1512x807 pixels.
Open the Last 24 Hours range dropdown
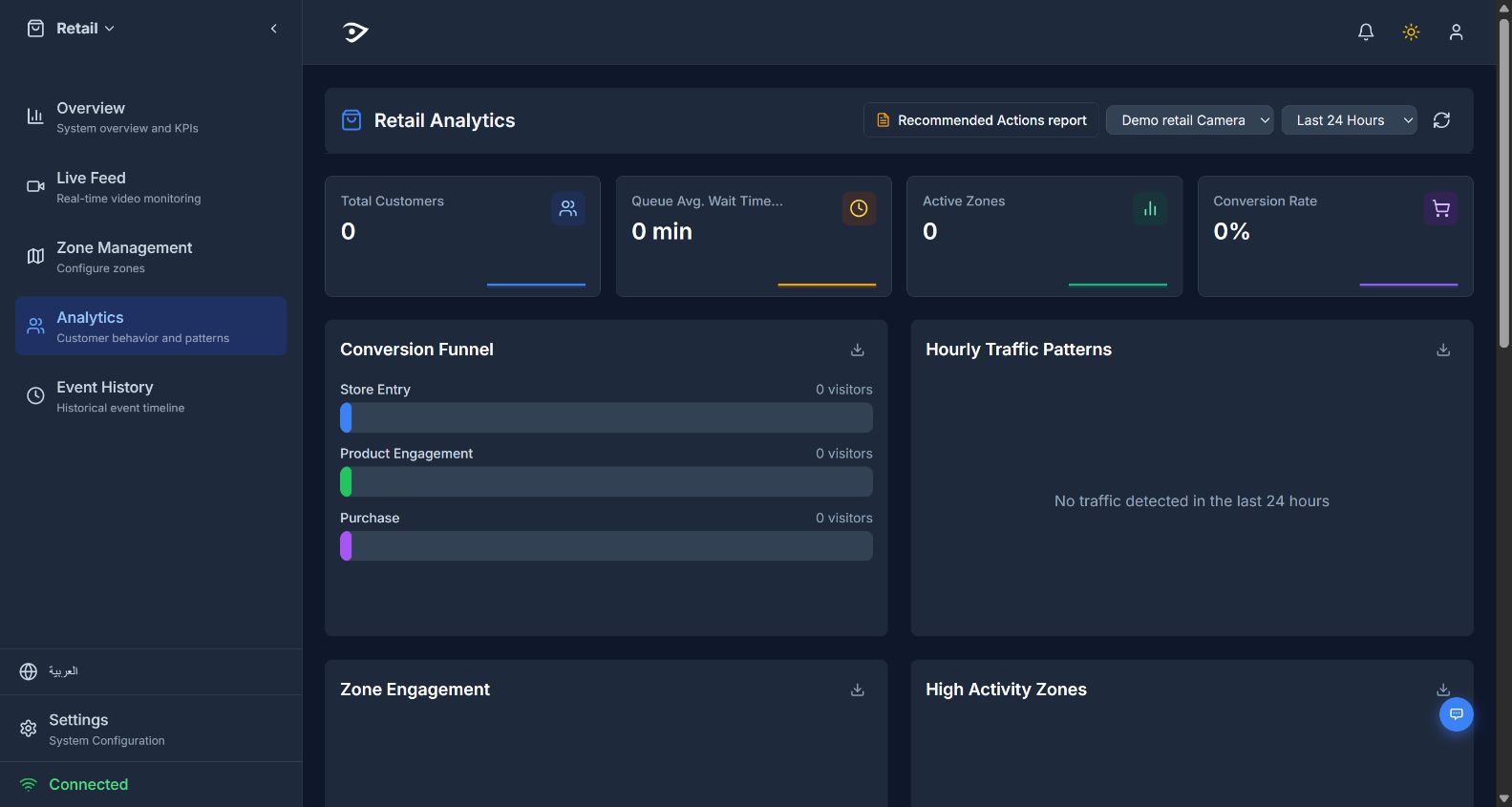coord(1349,120)
